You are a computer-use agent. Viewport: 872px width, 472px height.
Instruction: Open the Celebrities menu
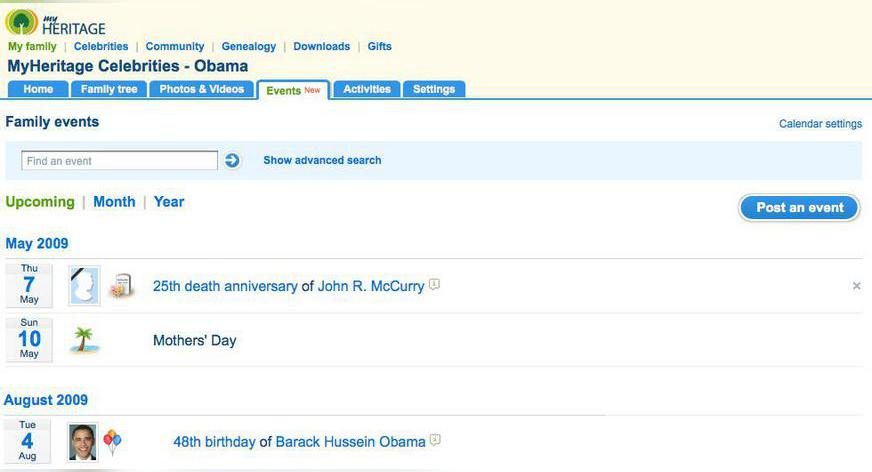[101, 47]
